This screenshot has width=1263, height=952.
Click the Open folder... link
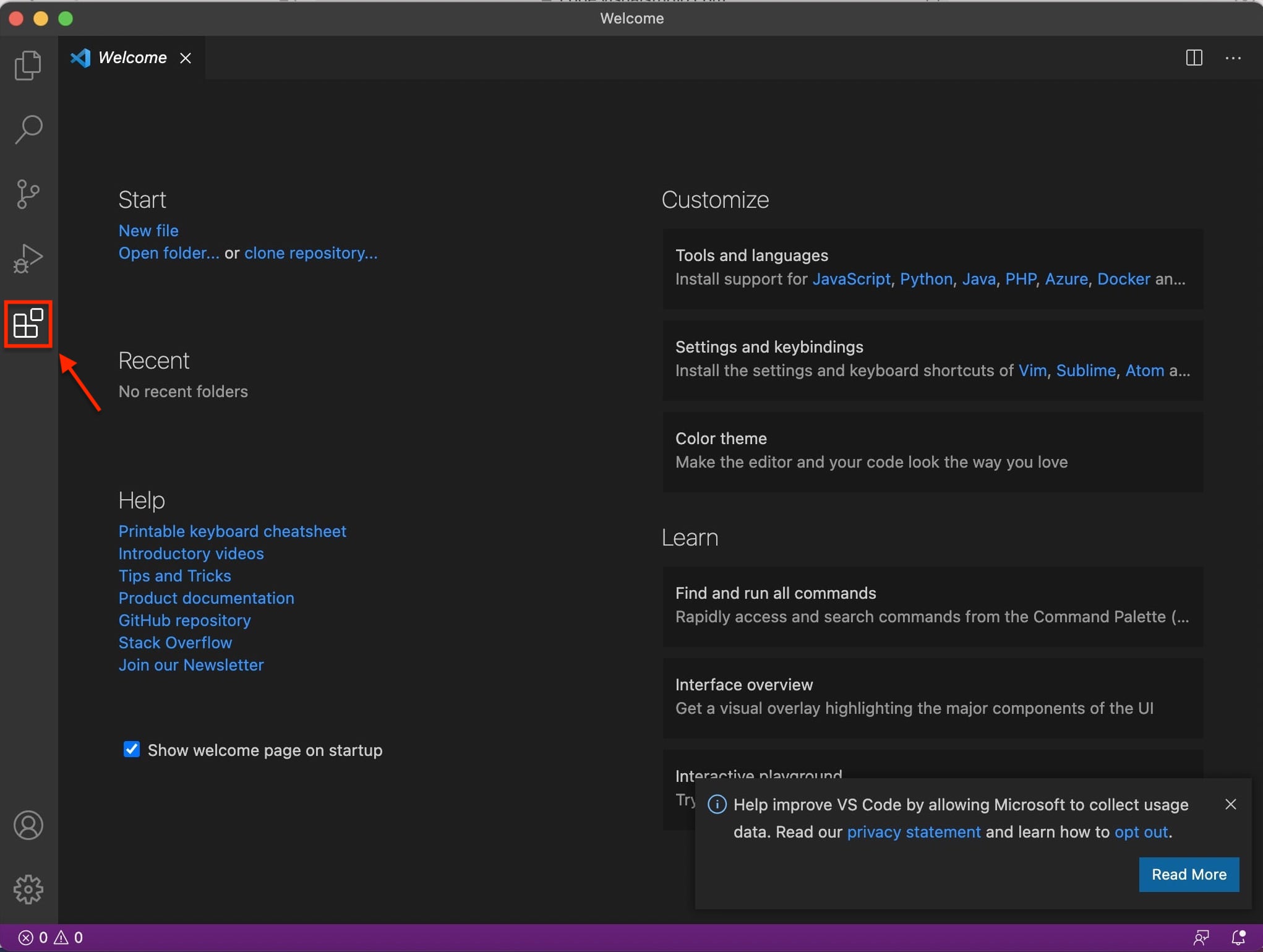coord(169,253)
